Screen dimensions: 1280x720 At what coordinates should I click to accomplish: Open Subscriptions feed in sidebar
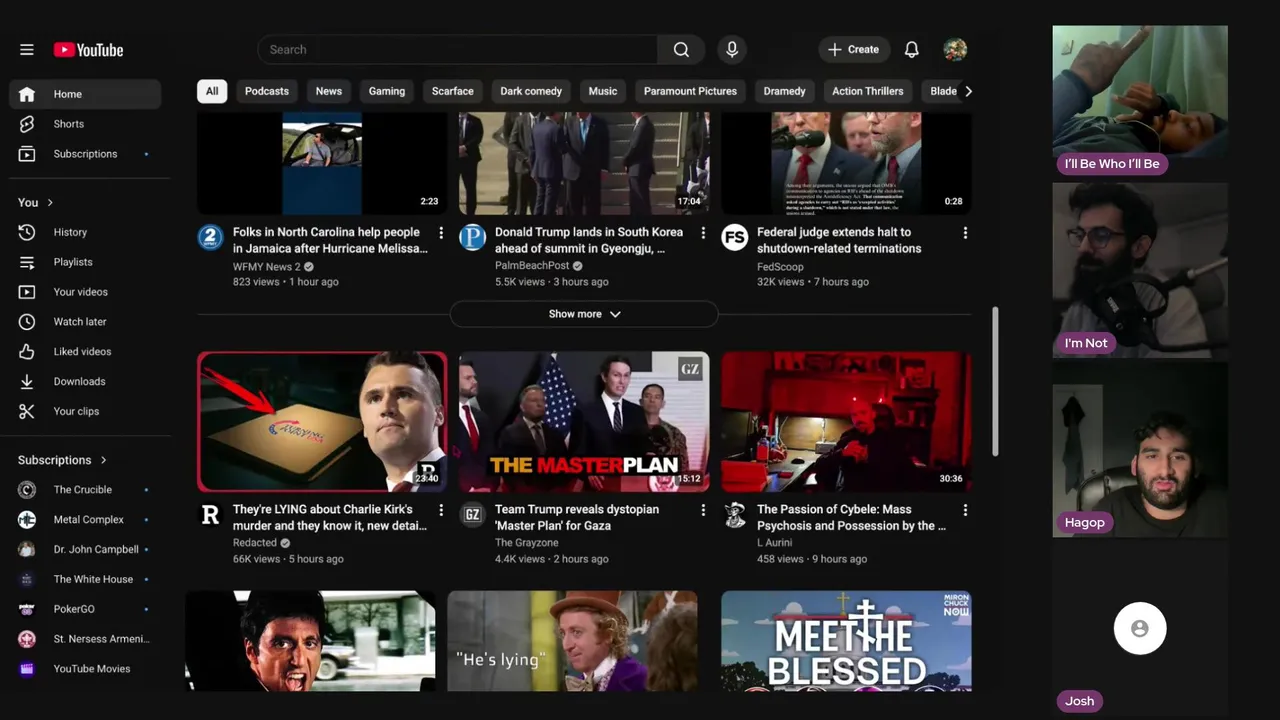(x=85, y=154)
